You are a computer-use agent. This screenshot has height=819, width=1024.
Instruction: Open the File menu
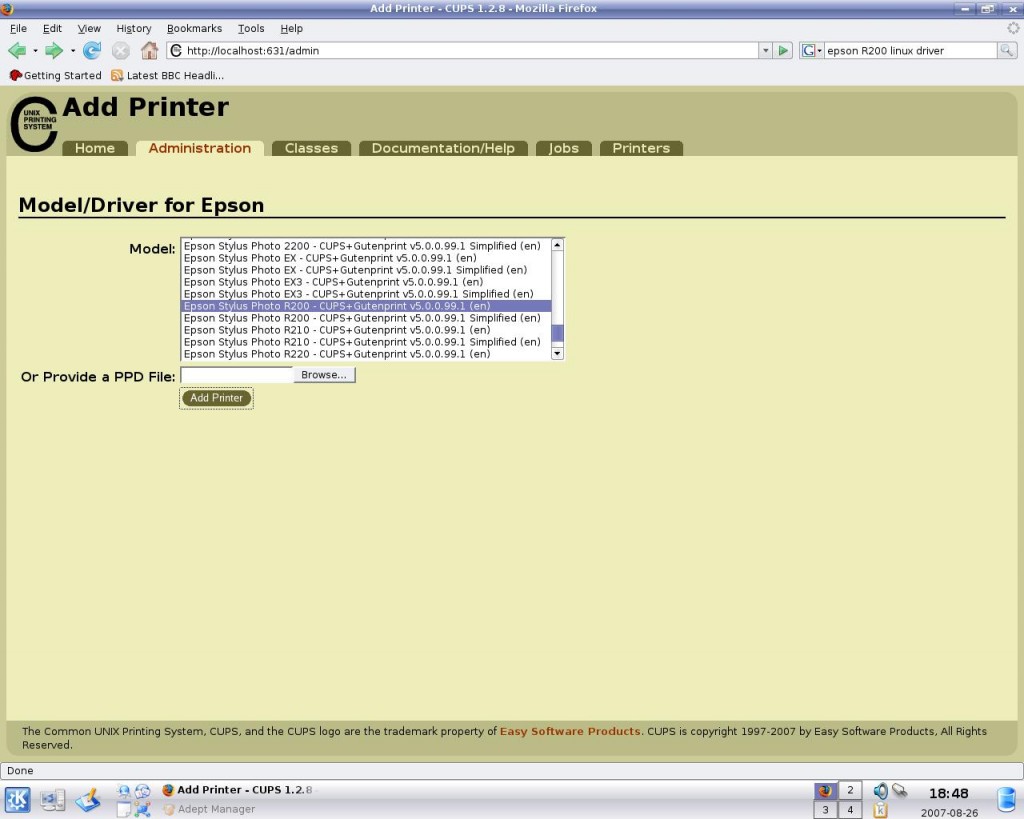pyautogui.click(x=18, y=28)
